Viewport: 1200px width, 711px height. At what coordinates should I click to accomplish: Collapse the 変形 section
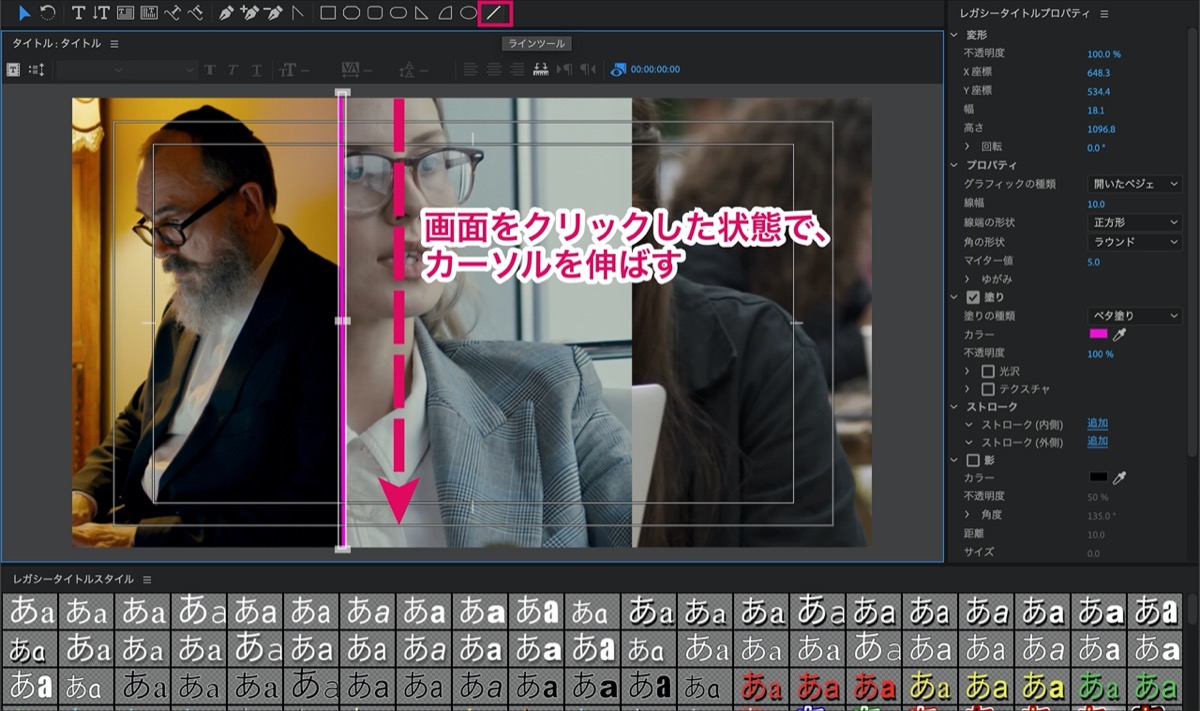955,35
